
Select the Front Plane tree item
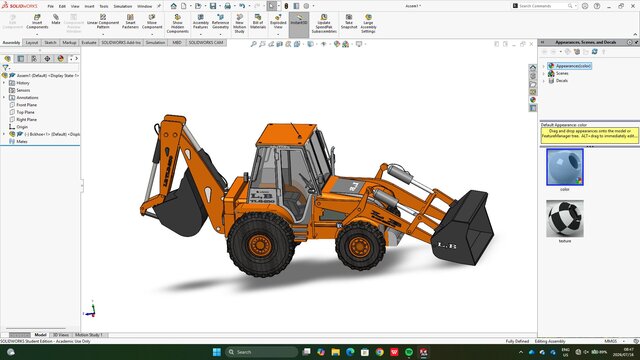tap(27, 105)
